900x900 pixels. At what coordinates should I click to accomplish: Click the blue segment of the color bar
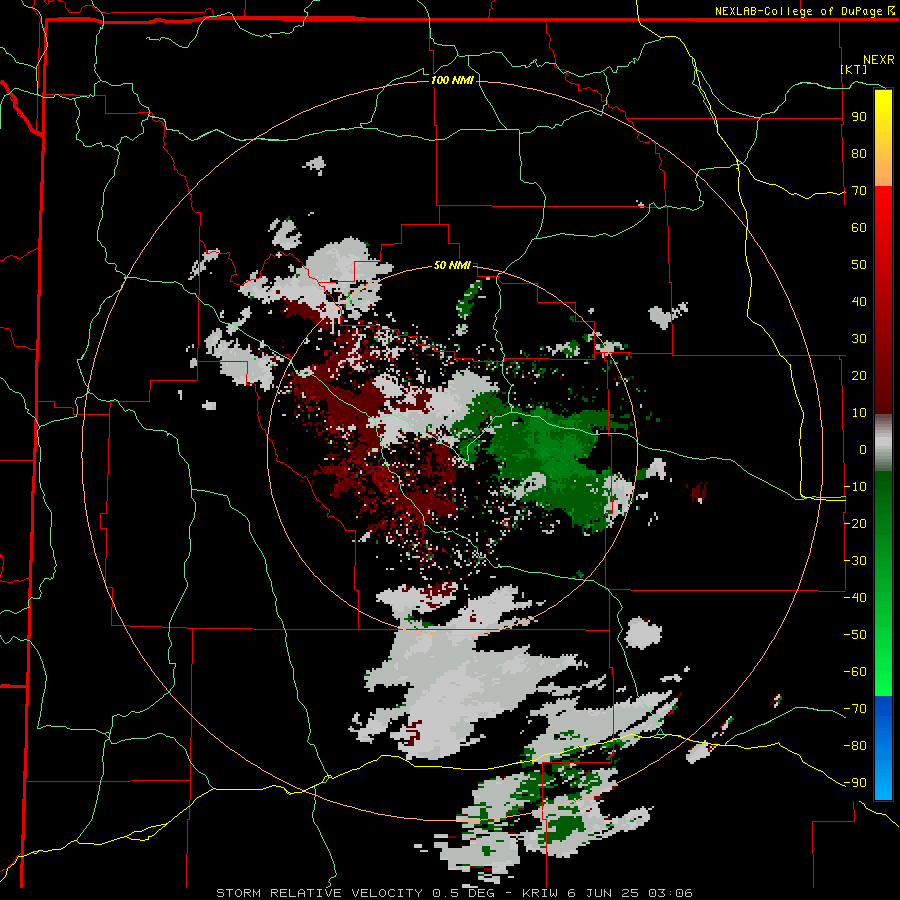[883, 747]
